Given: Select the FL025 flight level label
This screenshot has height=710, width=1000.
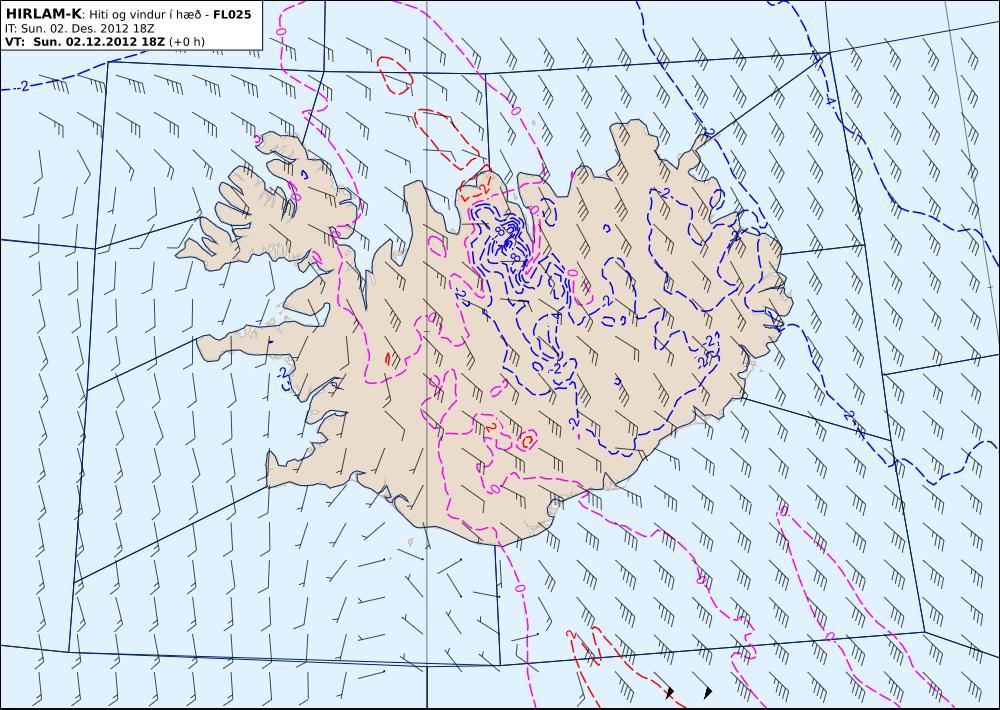Looking at the screenshot, I should [x=232, y=14].
